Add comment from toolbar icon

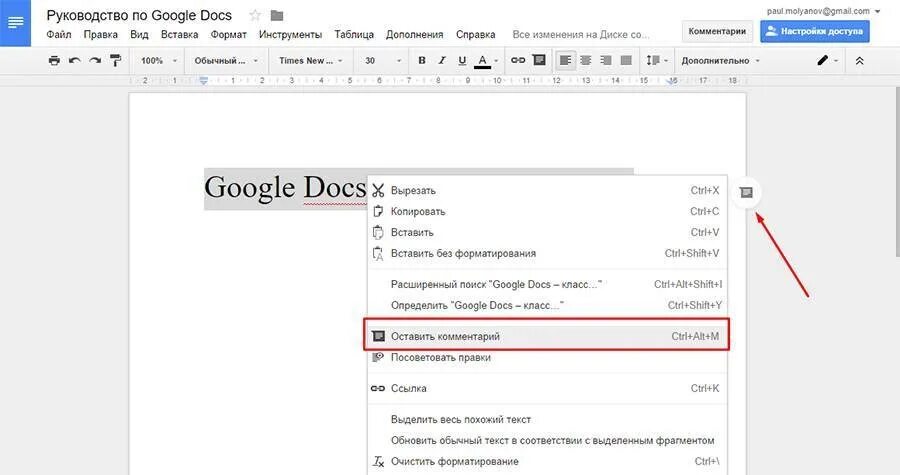pos(539,60)
